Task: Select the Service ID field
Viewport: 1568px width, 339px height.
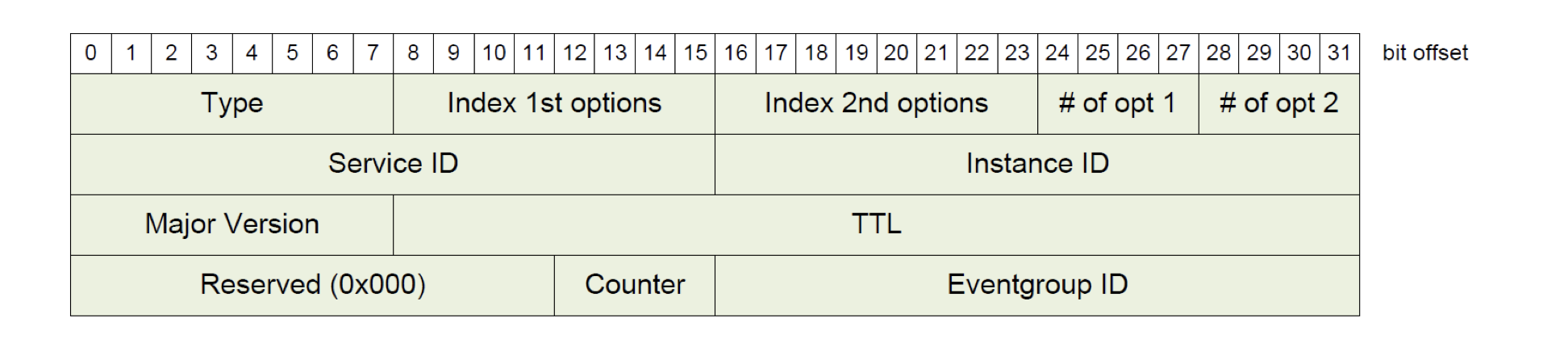Action: click(x=393, y=164)
